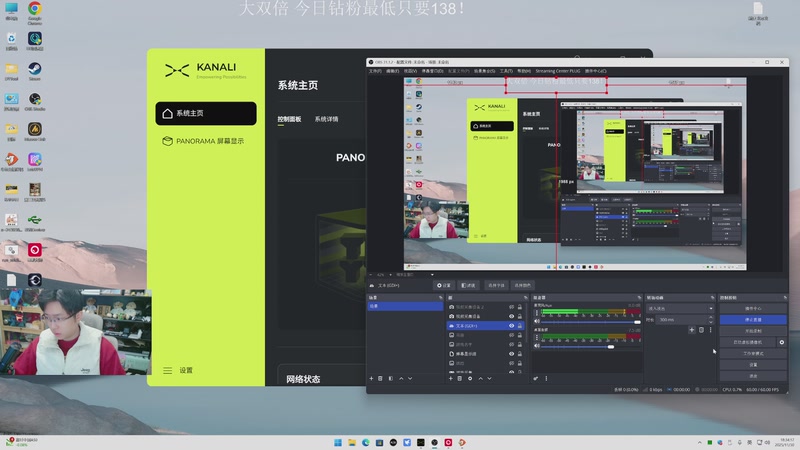Screen dimensions: 800x450
Task: Open scene transition type dropdown
Action: click(680, 308)
